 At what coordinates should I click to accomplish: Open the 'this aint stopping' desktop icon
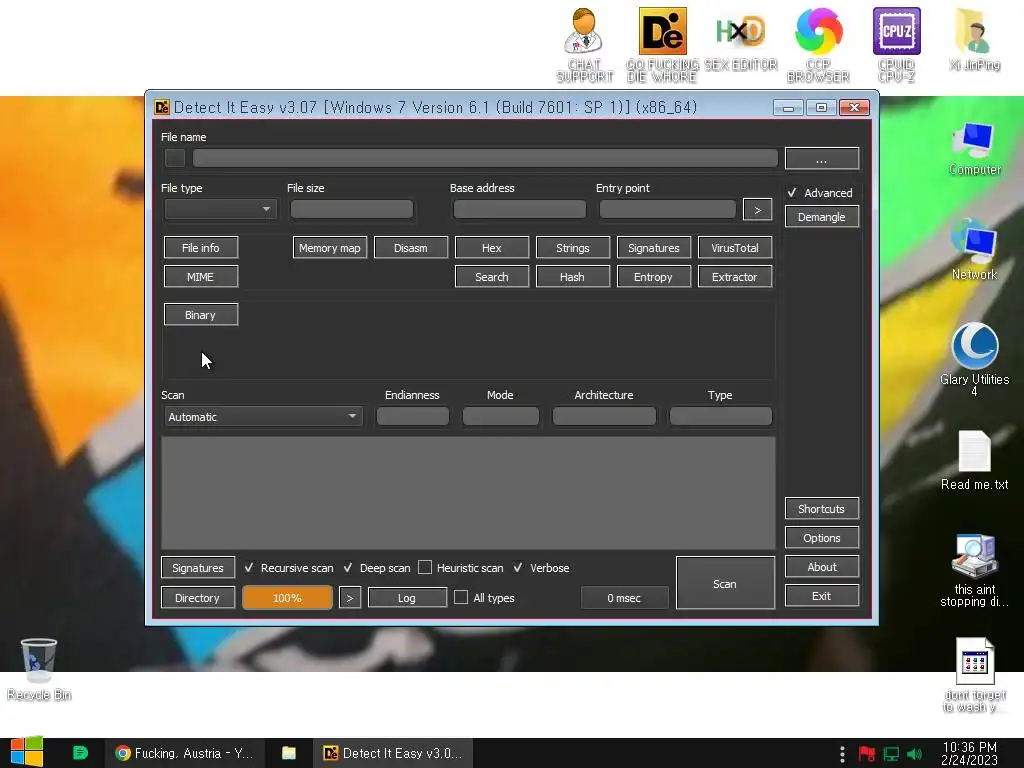tap(974, 570)
